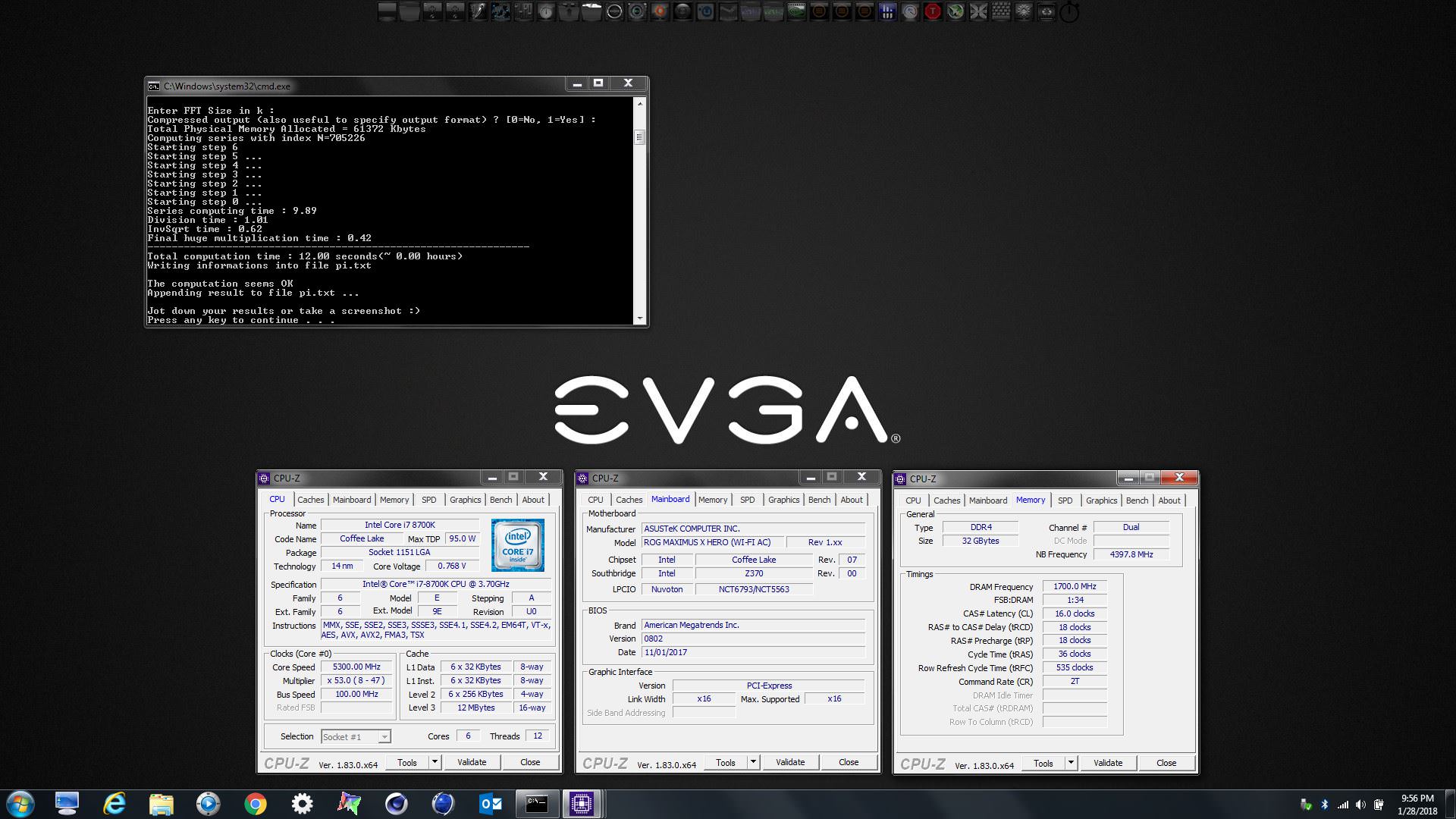Select the Graphics tab in Mainboard window
The width and height of the screenshot is (1456, 819).
point(783,500)
